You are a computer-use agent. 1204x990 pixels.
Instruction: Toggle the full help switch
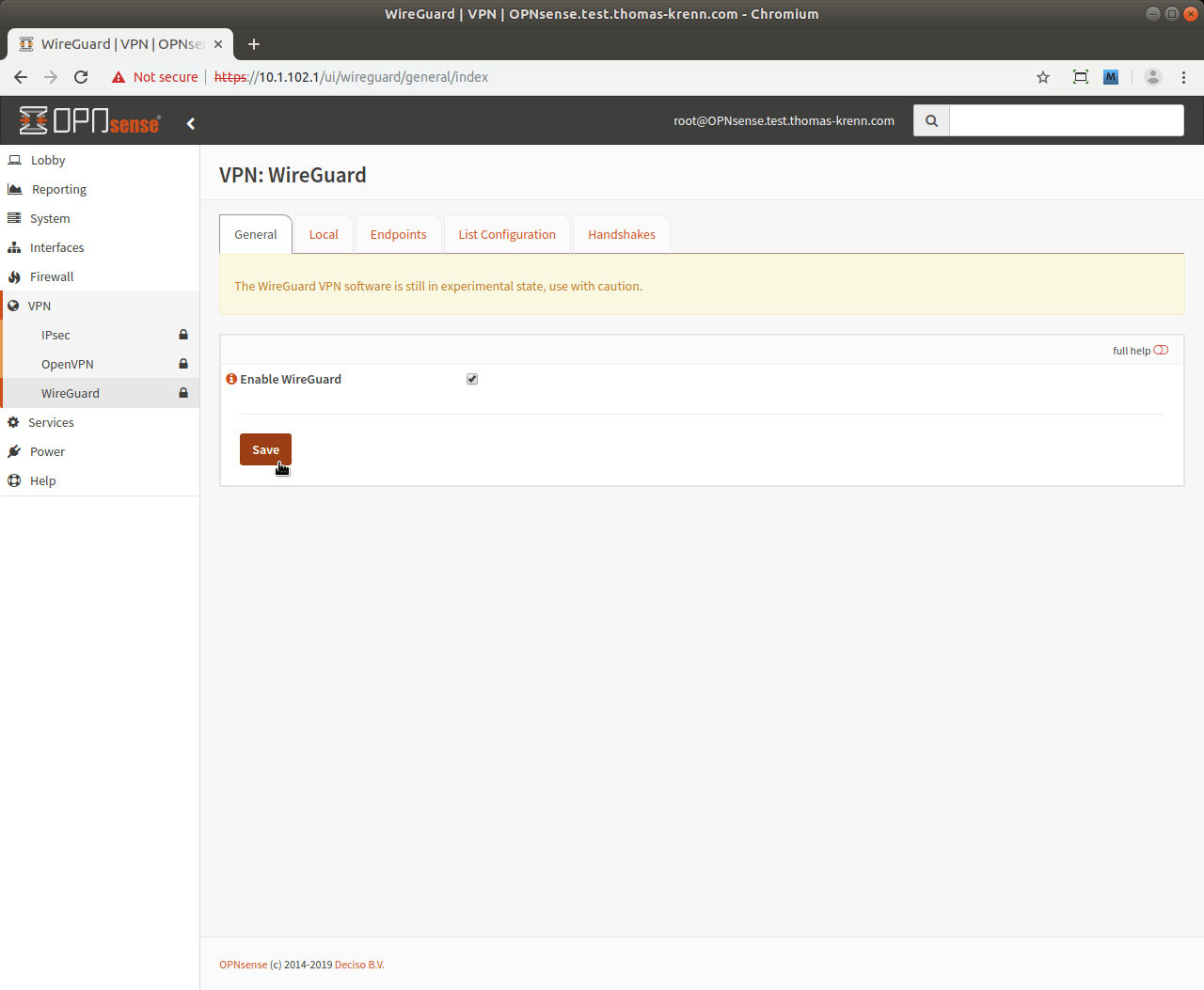[x=1161, y=350]
